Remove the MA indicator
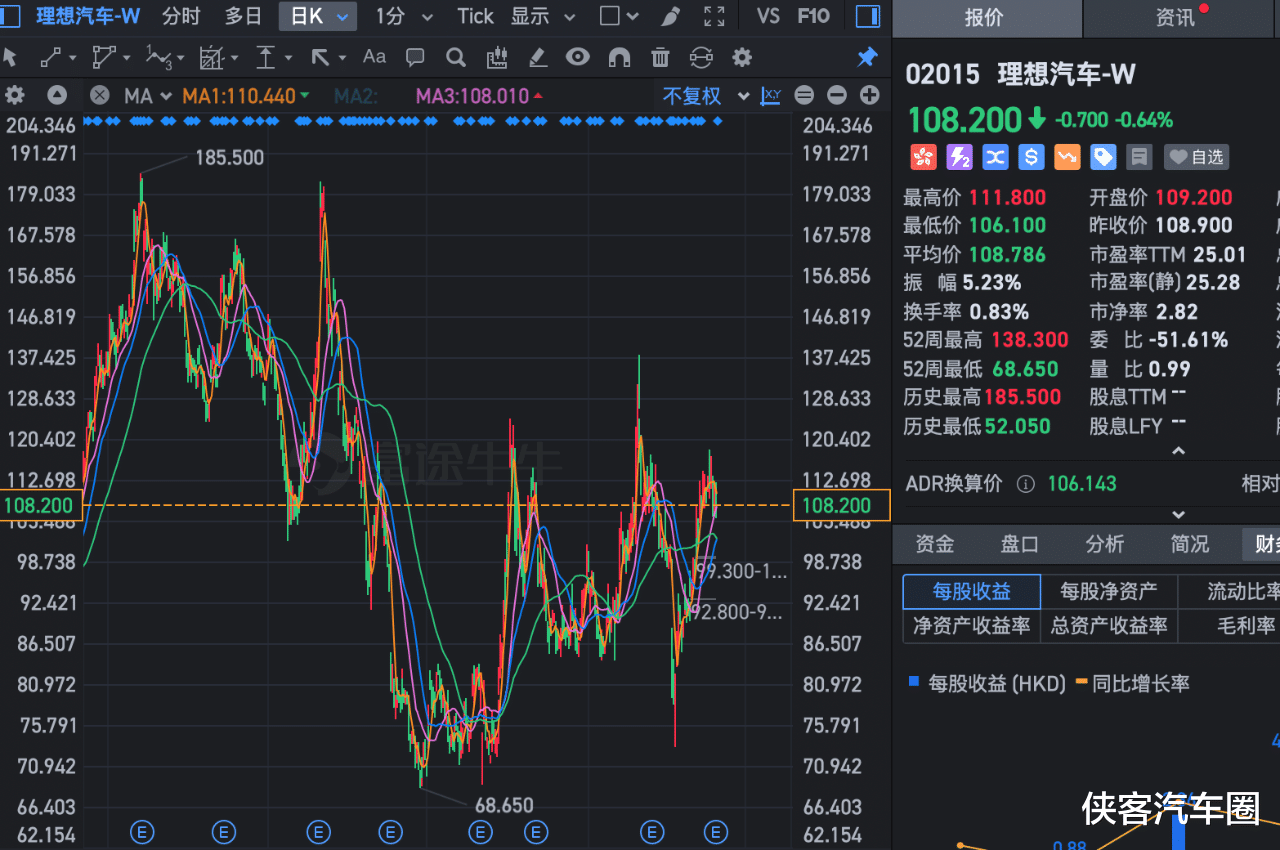 pos(99,95)
